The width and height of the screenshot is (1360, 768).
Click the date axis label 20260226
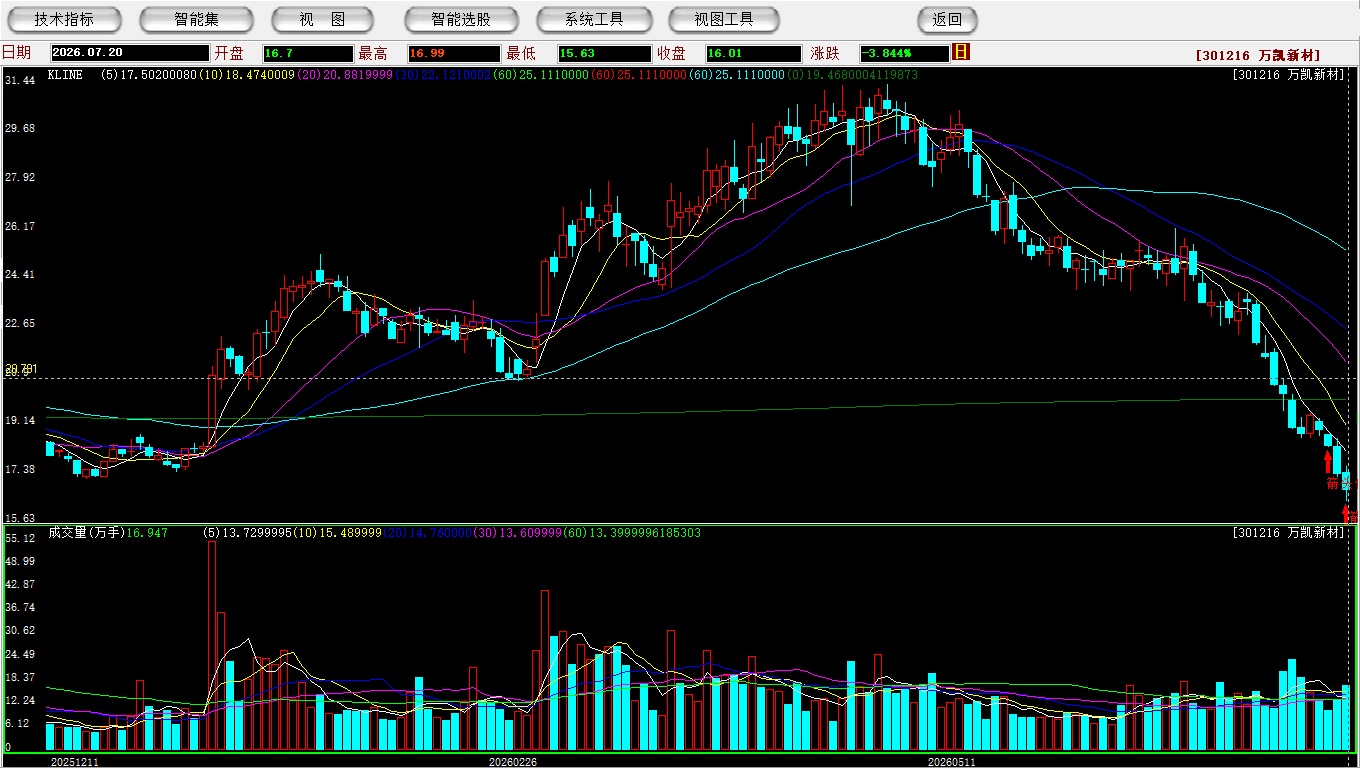pyautogui.click(x=512, y=761)
